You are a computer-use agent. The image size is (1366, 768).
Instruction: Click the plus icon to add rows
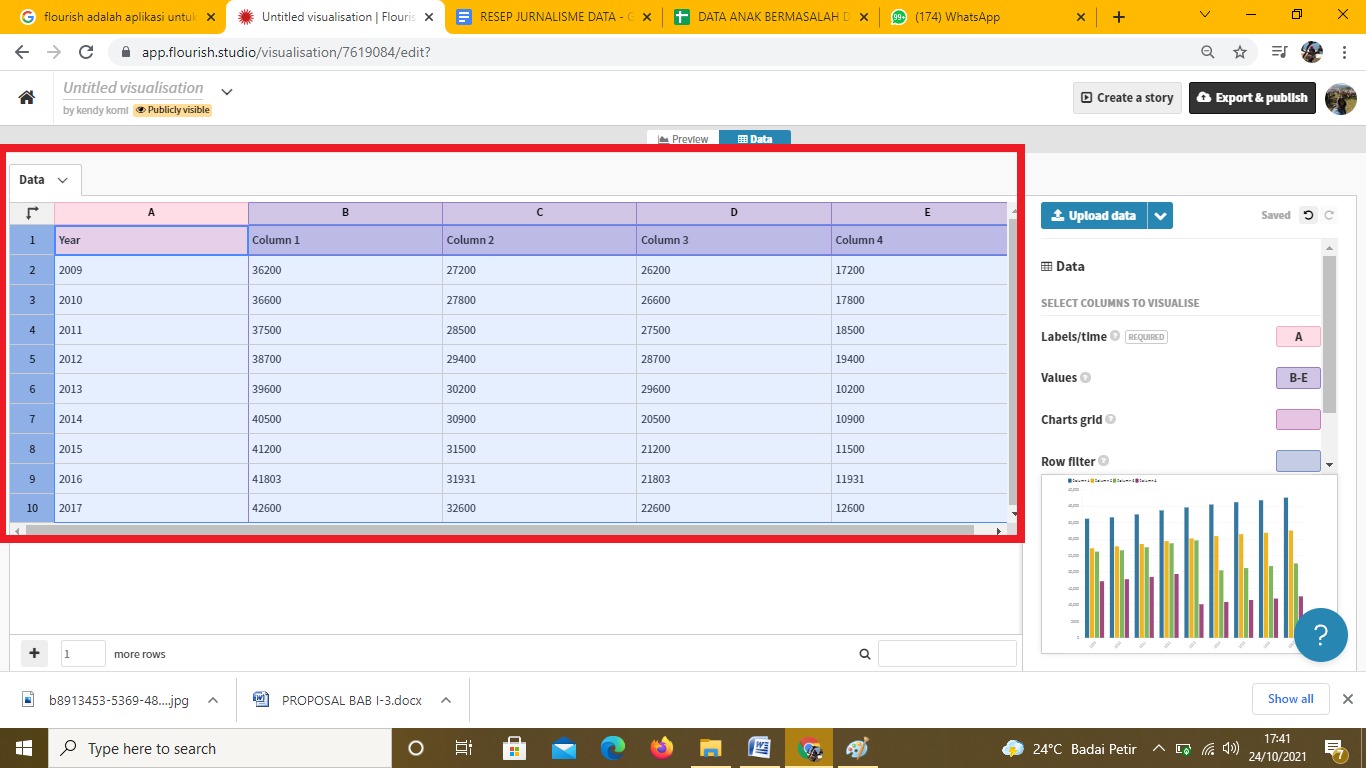34,653
